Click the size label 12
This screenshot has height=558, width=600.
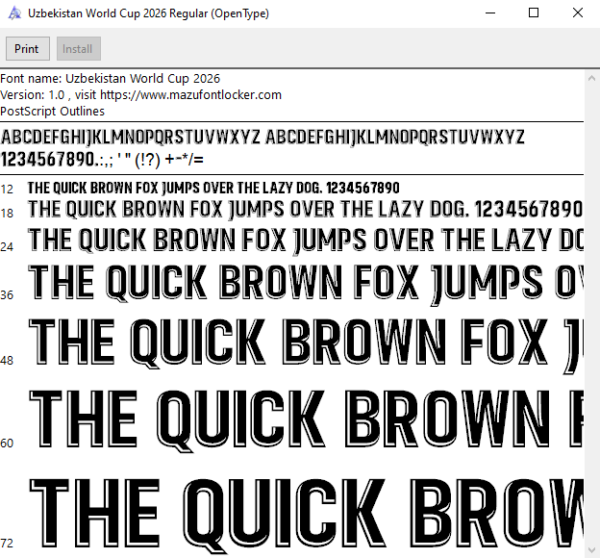click(7, 189)
